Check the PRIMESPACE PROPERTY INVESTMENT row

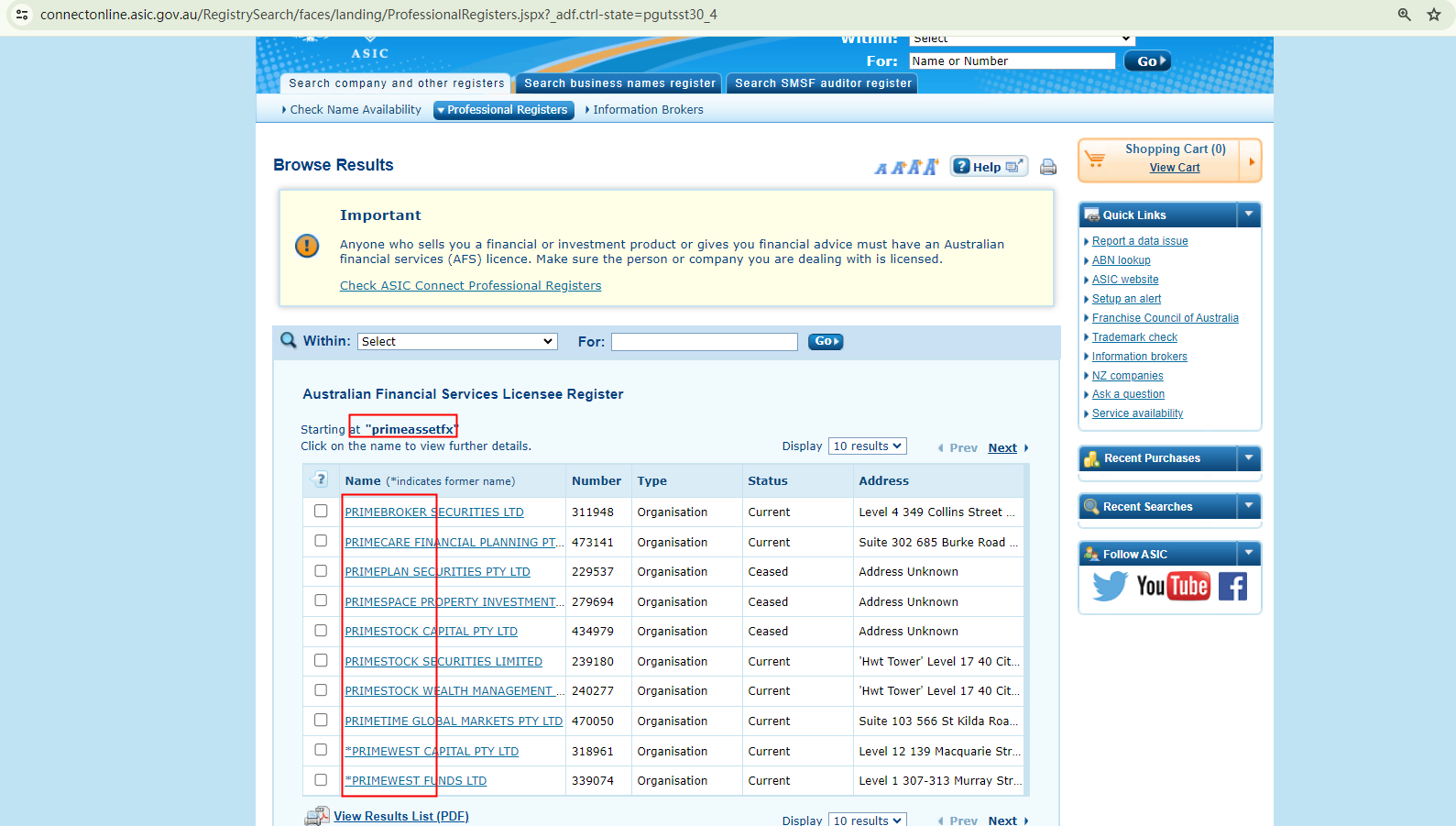[x=321, y=600]
